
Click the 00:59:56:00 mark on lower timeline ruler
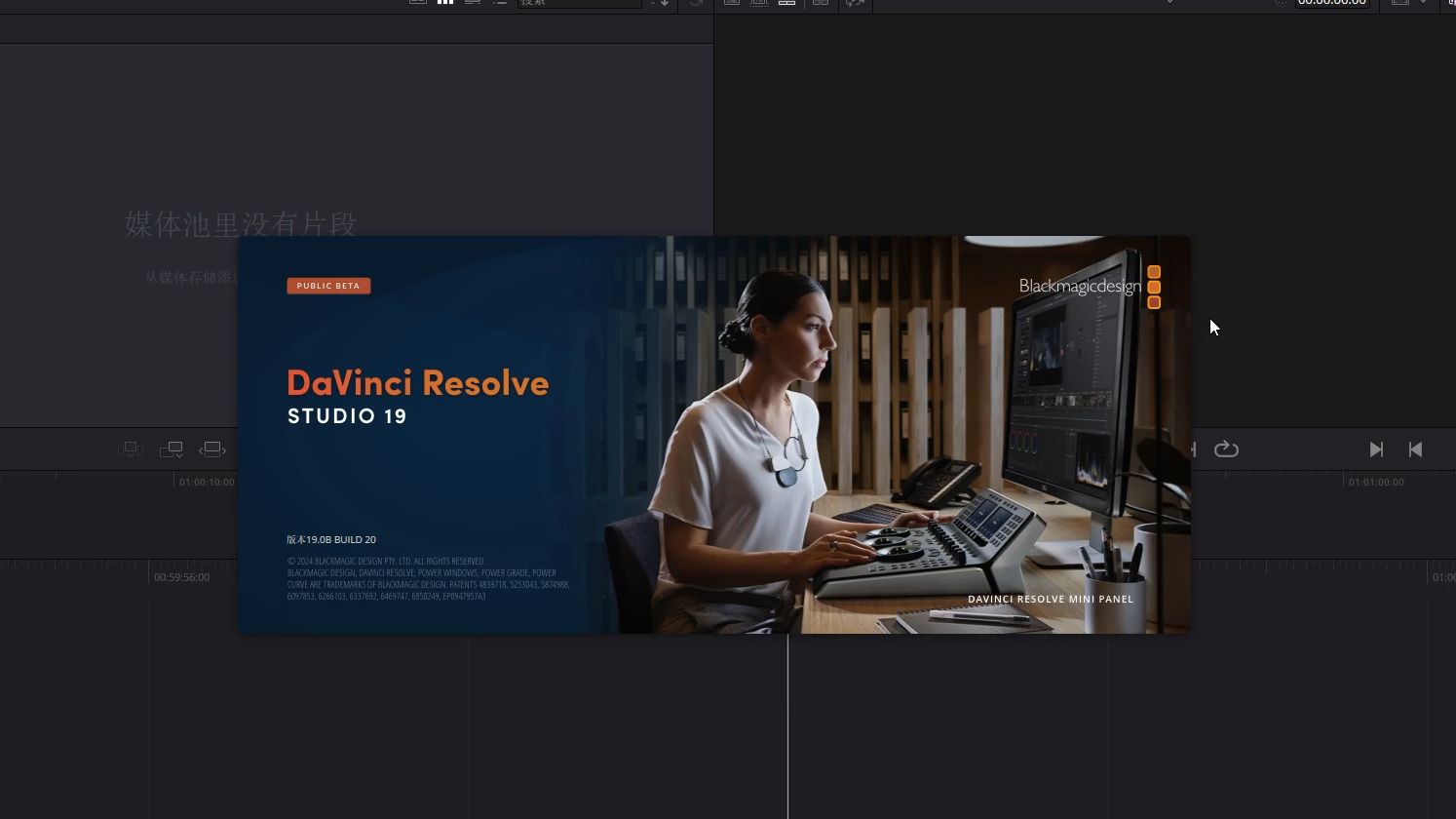coord(181,577)
